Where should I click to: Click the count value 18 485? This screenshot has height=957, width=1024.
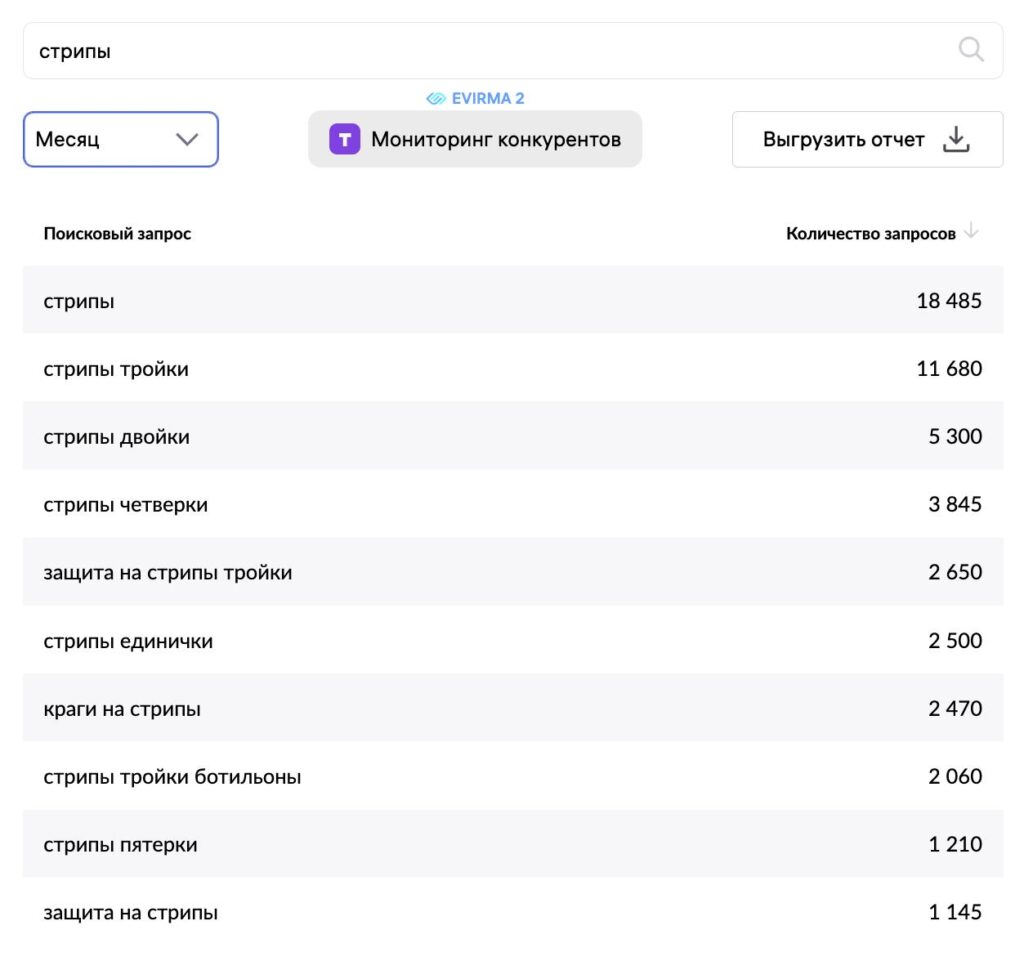[949, 300]
